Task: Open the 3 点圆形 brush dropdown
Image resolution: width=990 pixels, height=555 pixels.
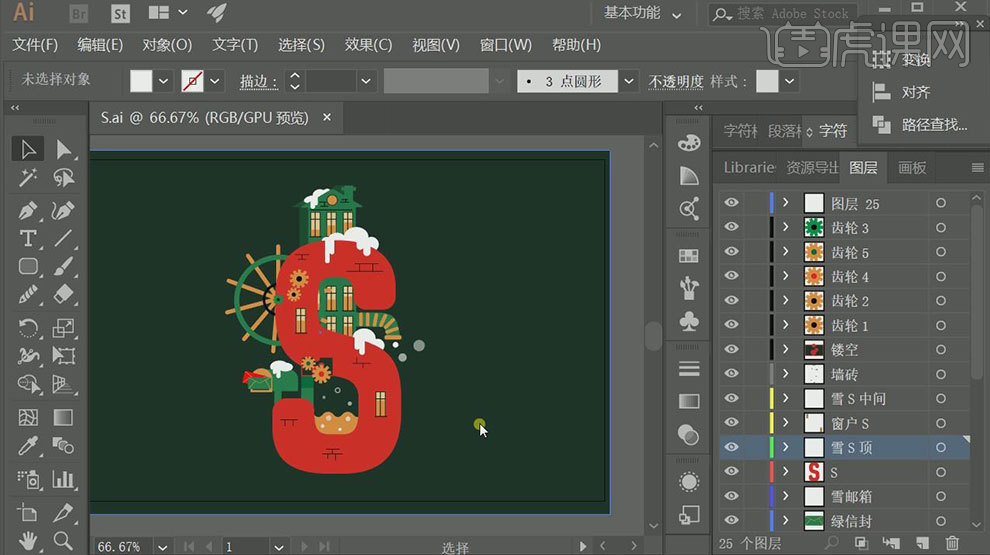Action: (629, 81)
